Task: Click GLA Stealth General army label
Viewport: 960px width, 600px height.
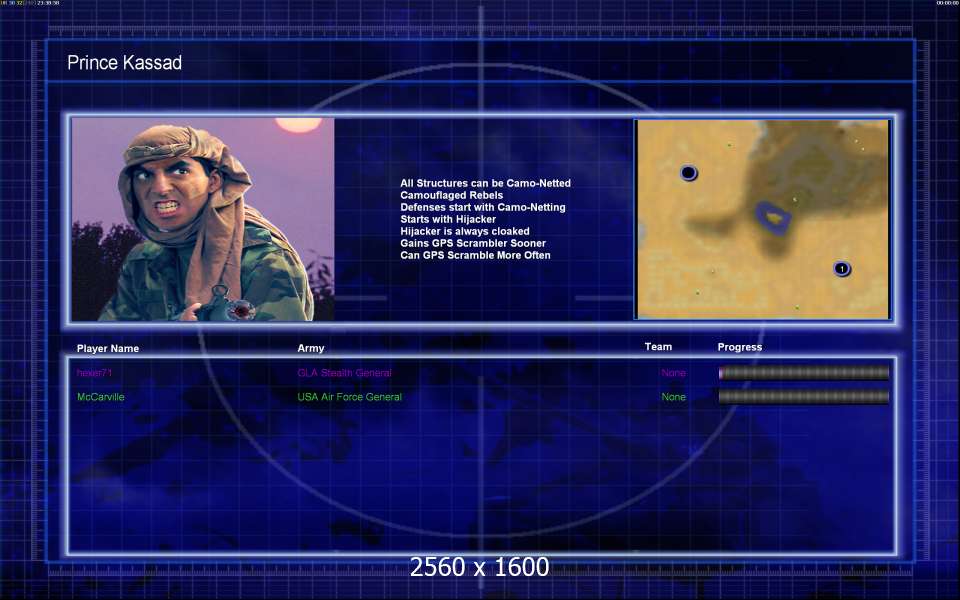Action: click(x=344, y=373)
